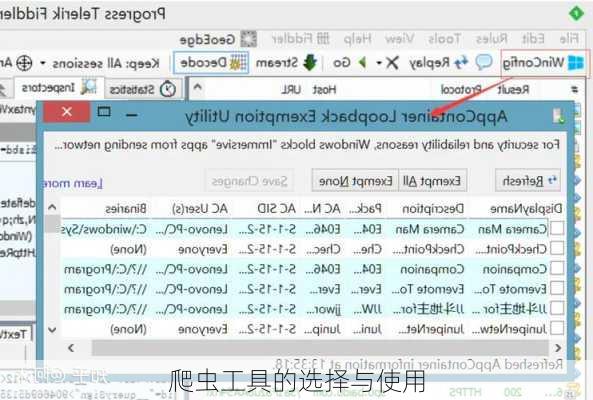Click the Any Process crosshair target icon
The image size is (593, 400).
[x=24, y=63]
